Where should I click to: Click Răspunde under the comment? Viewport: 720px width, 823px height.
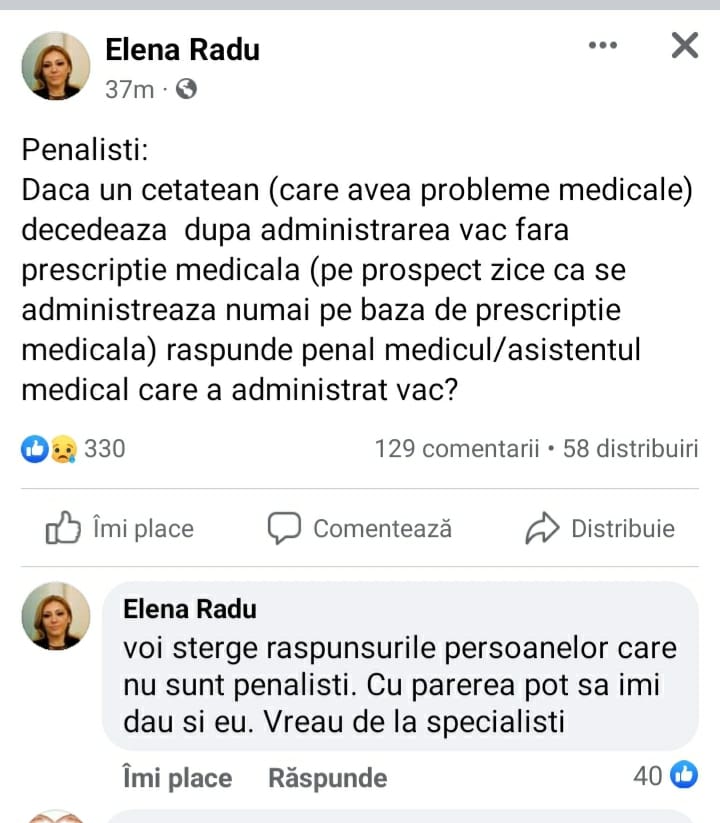pyautogui.click(x=327, y=778)
